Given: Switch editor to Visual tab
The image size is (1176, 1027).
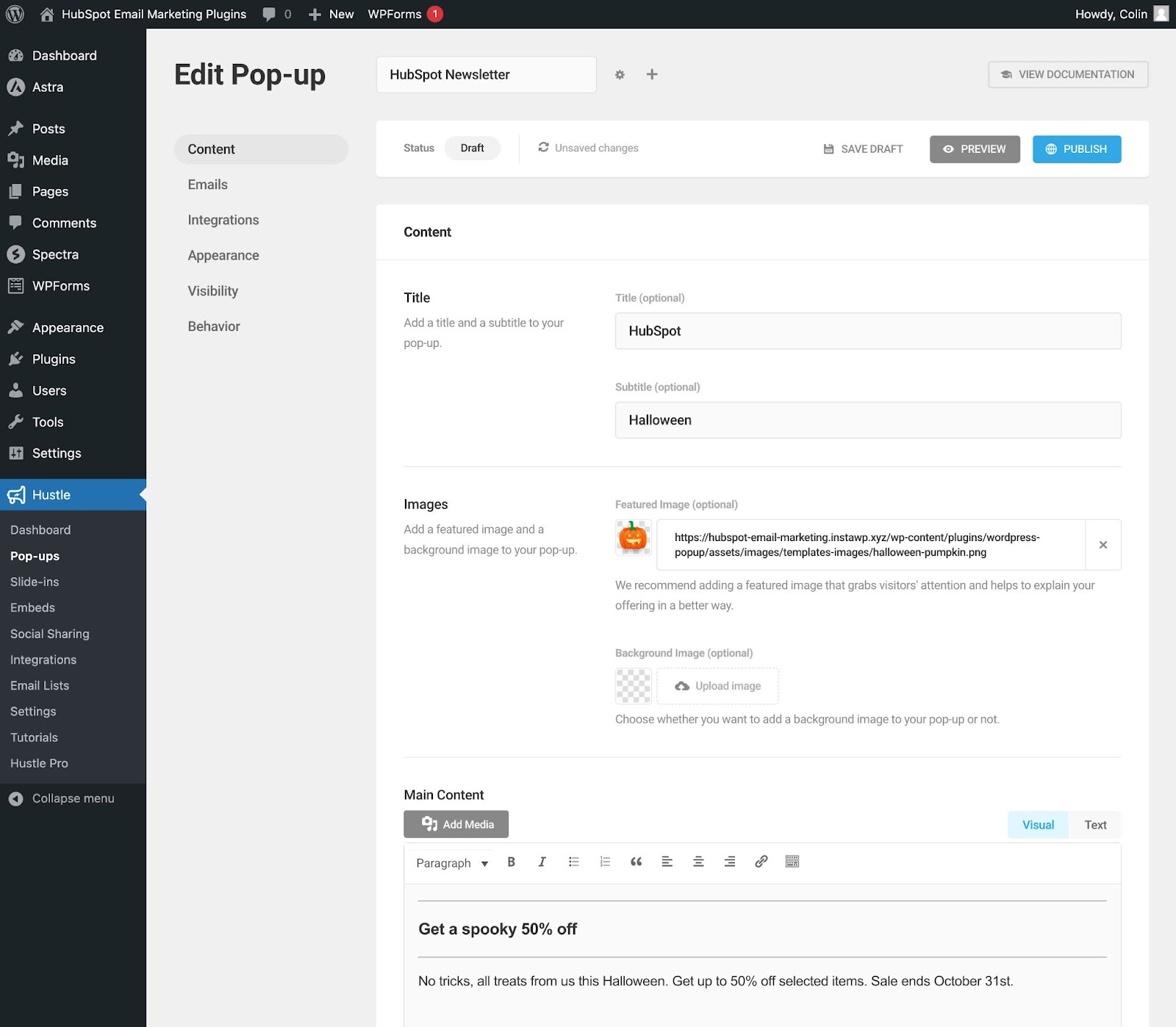Looking at the screenshot, I should tap(1038, 825).
